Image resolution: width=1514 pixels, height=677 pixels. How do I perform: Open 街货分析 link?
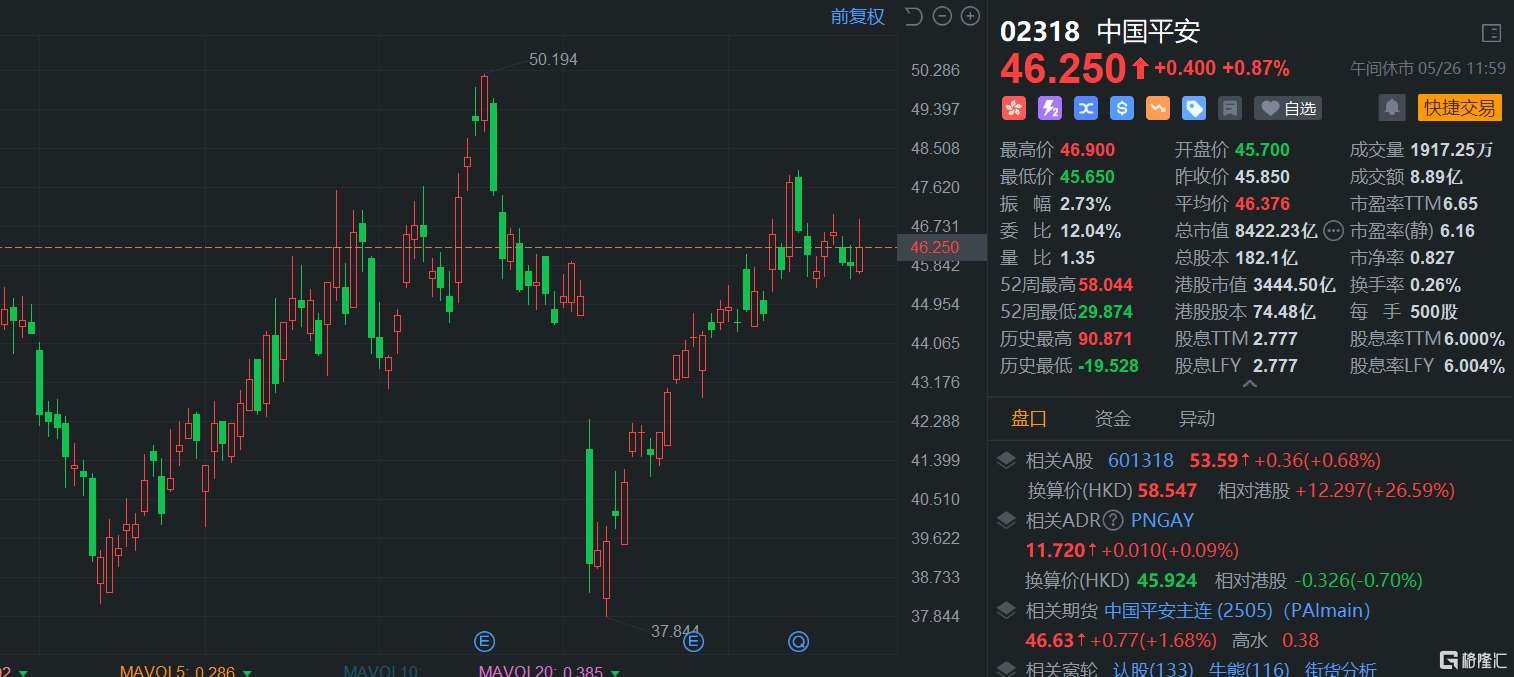pyautogui.click(x=1340, y=669)
